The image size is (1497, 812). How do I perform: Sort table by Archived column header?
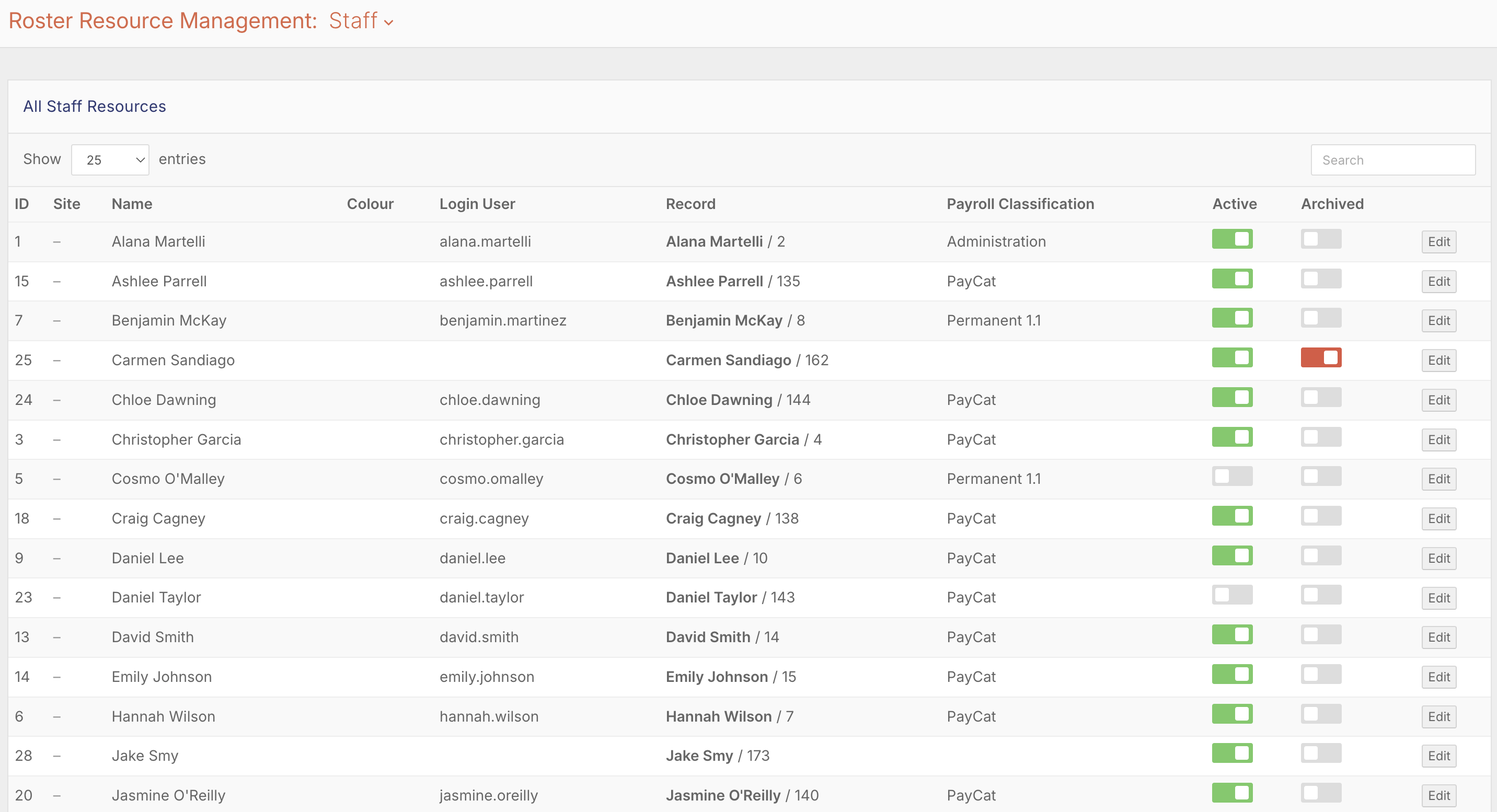(1332, 204)
